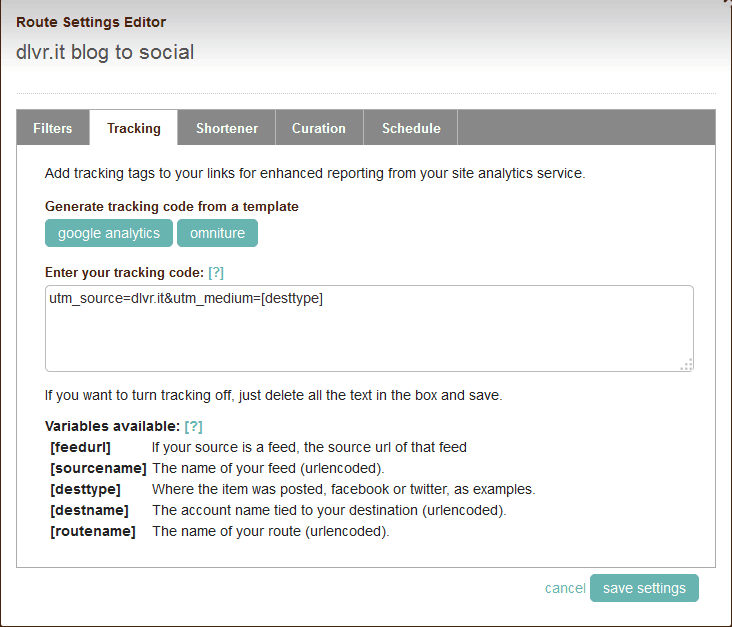Click 'Generate tracking code from a template' label
Viewport: 732px width, 627px height.
[x=172, y=206]
